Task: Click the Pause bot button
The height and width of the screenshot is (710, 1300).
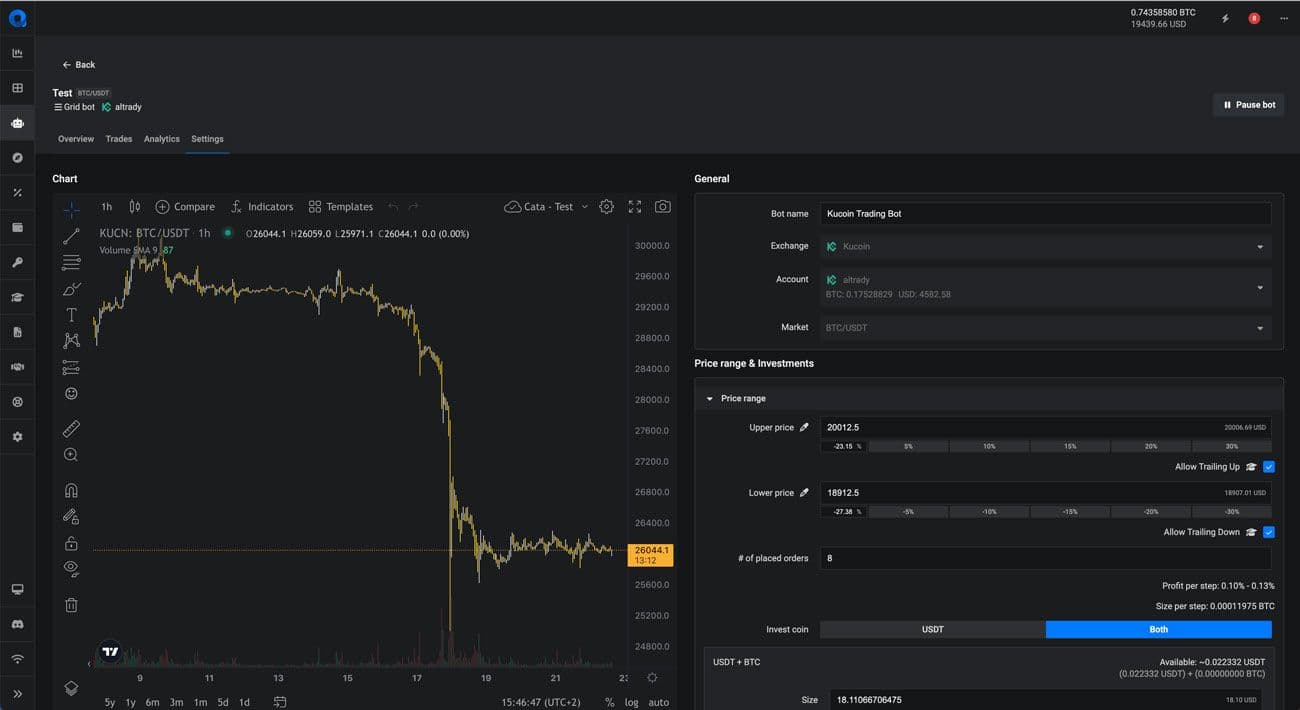Action: tap(1249, 105)
